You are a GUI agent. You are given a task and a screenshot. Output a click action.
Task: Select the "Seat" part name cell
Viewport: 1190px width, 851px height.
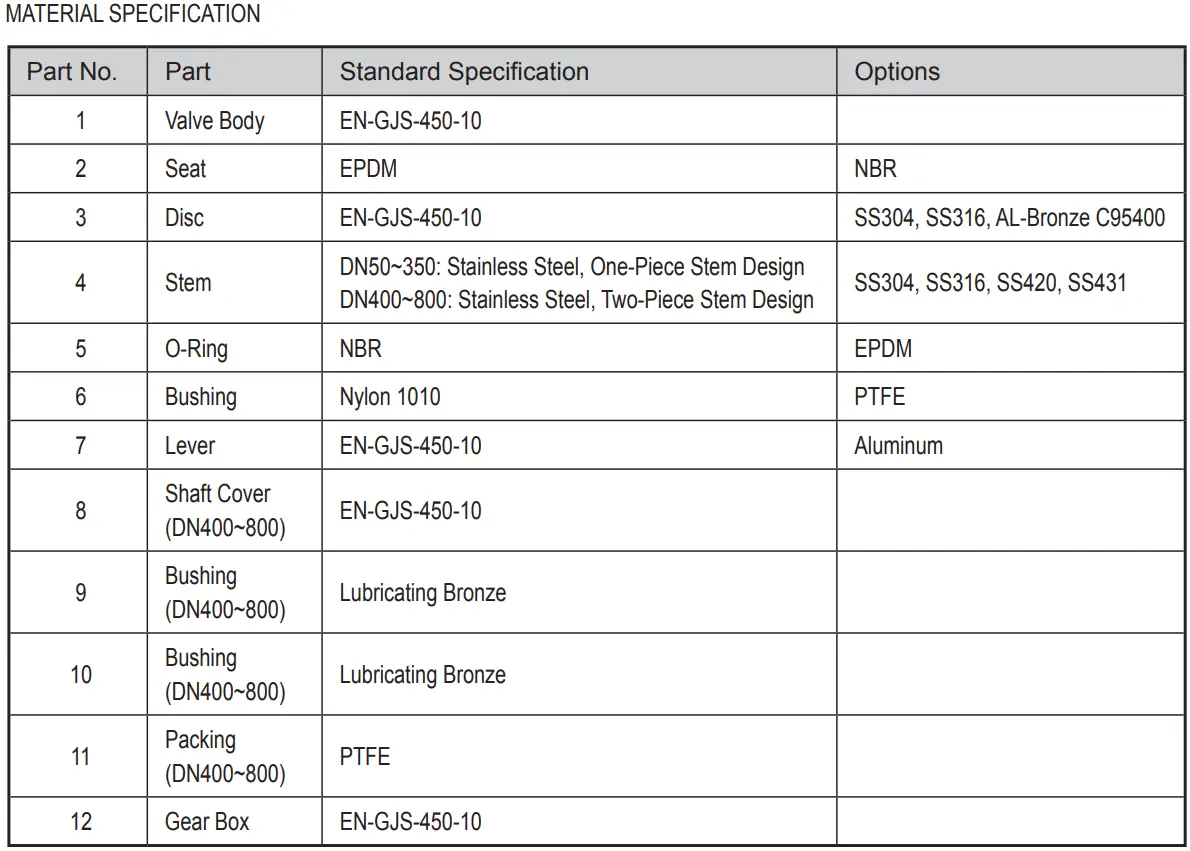pos(185,169)
